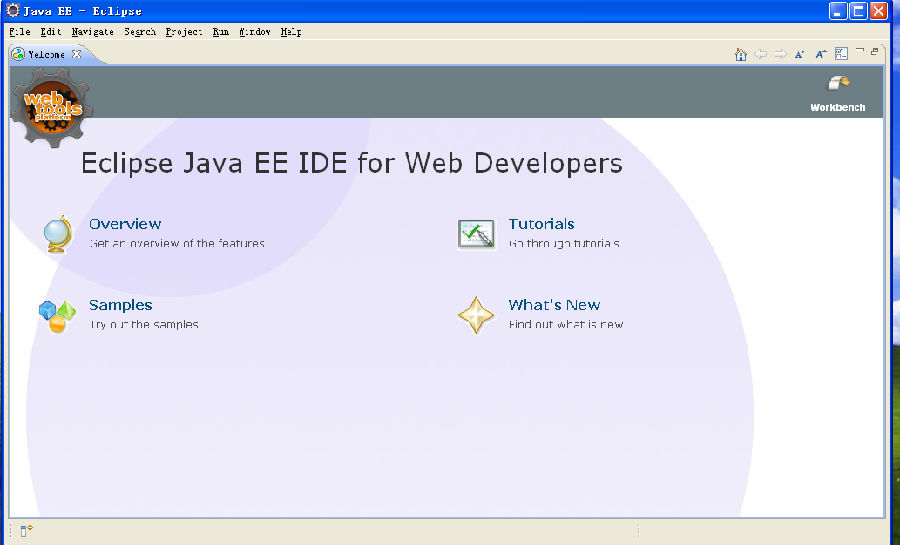Reduce the welcome page font size
The width and height of the screenshot is (900, 545).
tap(800, 54)
